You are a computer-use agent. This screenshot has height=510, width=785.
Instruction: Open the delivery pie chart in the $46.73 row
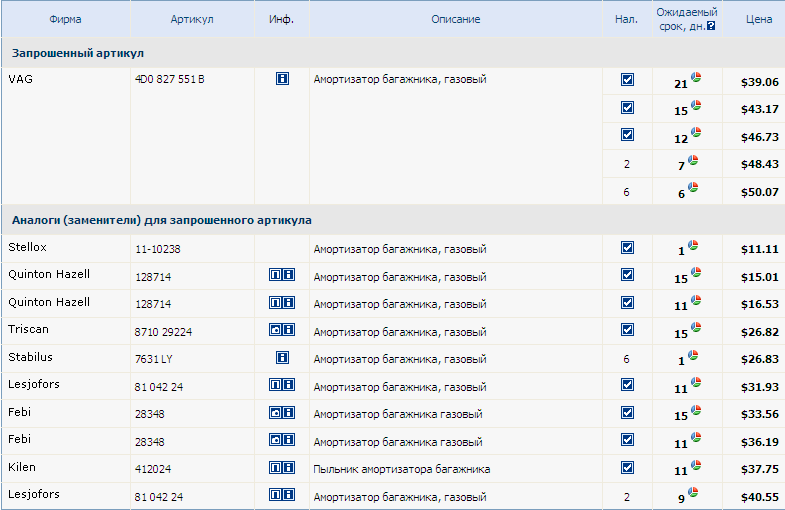pos(696,132)
